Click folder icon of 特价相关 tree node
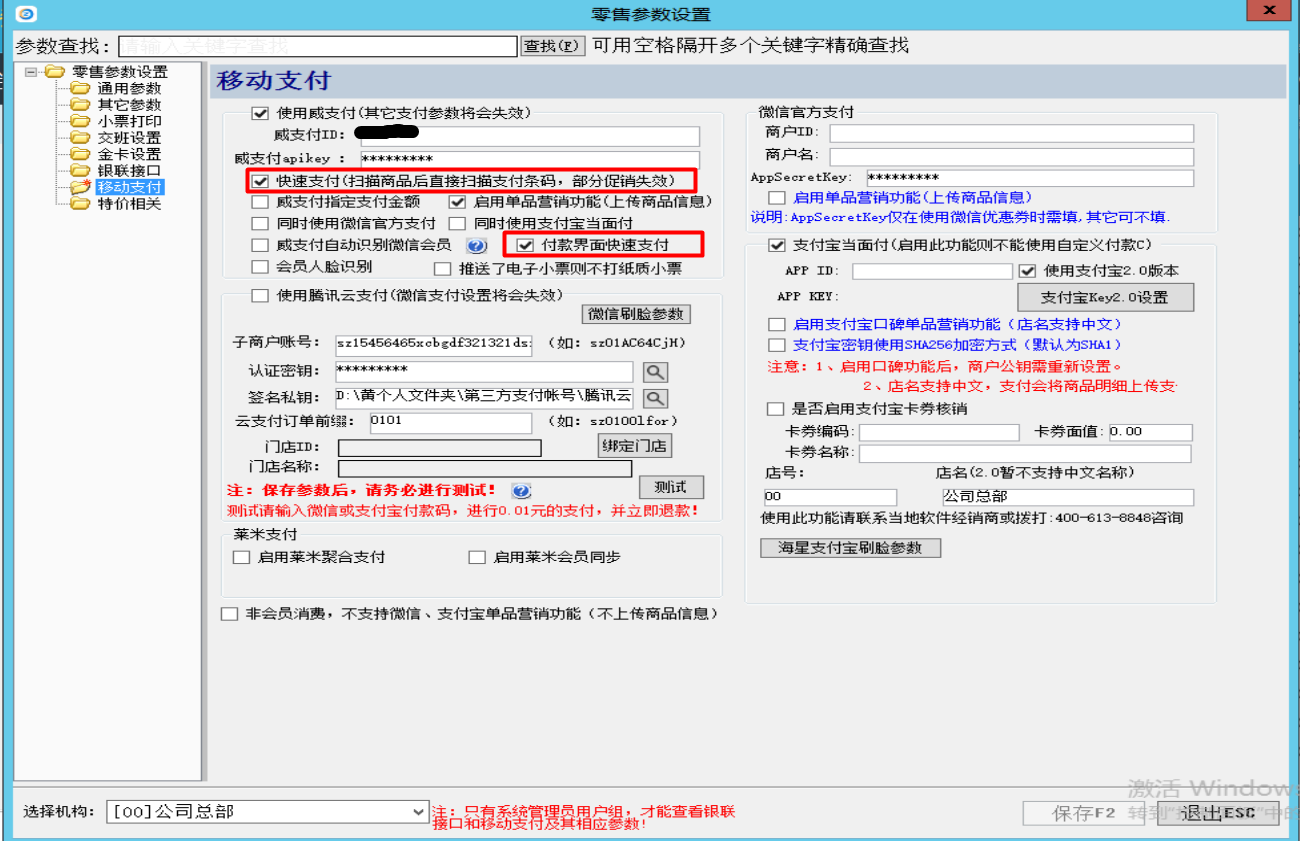 pos(80,204)
